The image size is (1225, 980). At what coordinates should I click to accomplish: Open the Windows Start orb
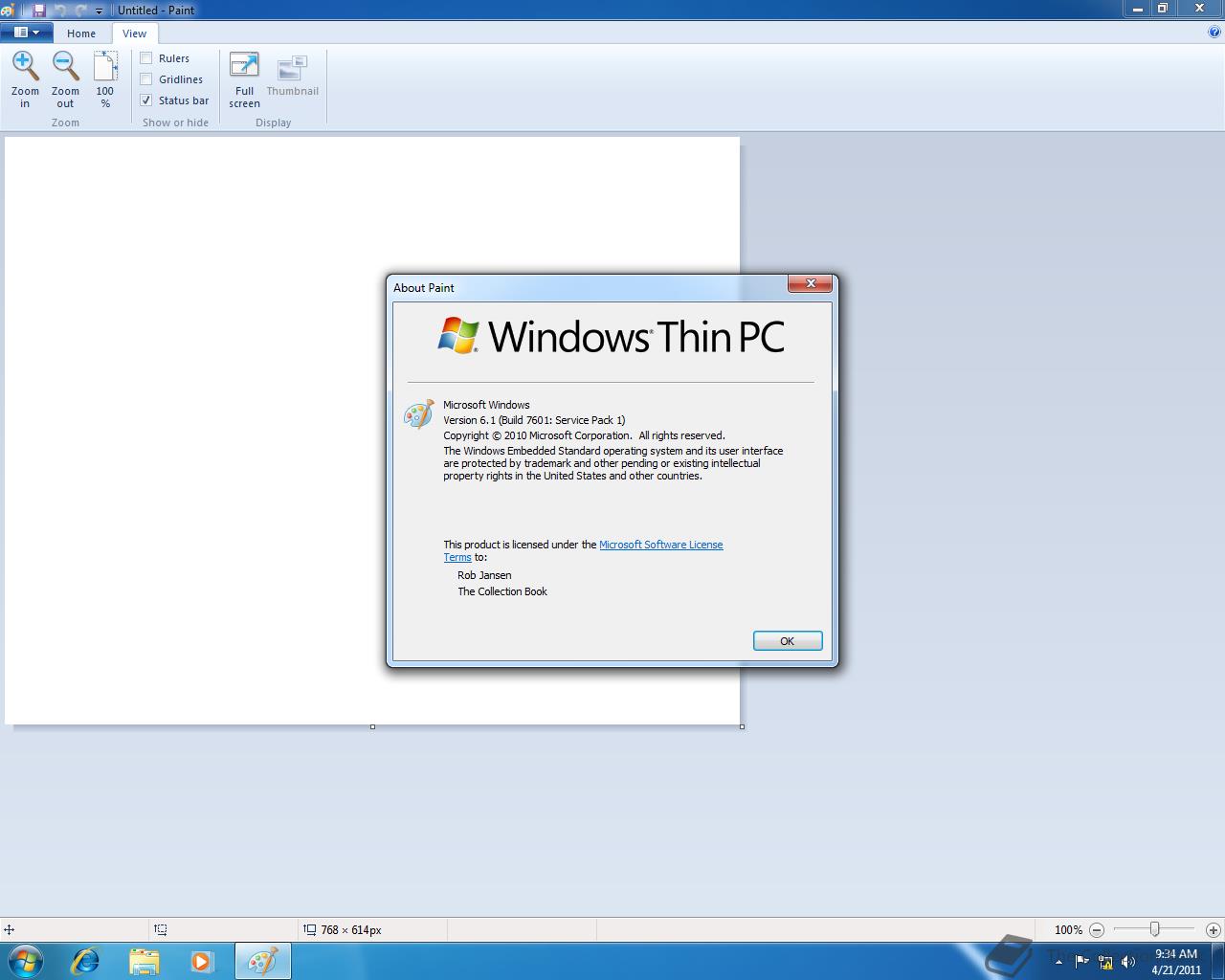(26, 961)
